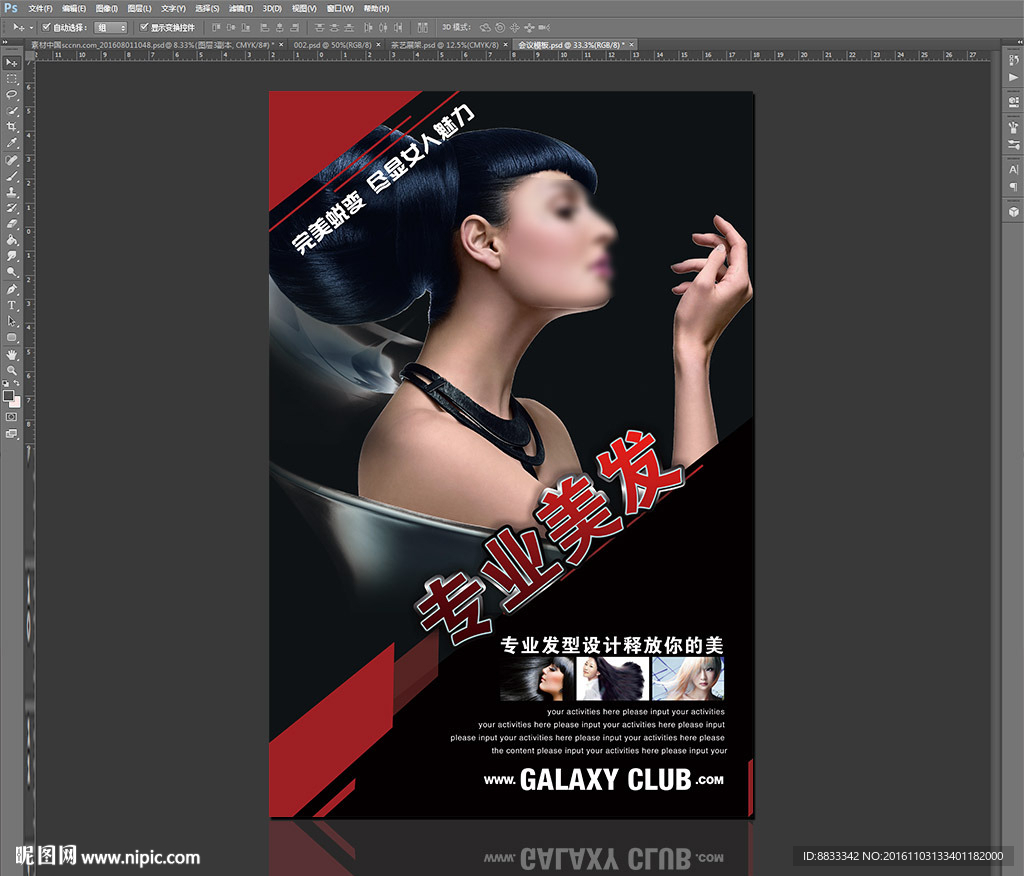Image resolution: width=1024 pixels, height=876 pixels.
Task: Select the Lasso tool
Action: click(x=12, y=95)
